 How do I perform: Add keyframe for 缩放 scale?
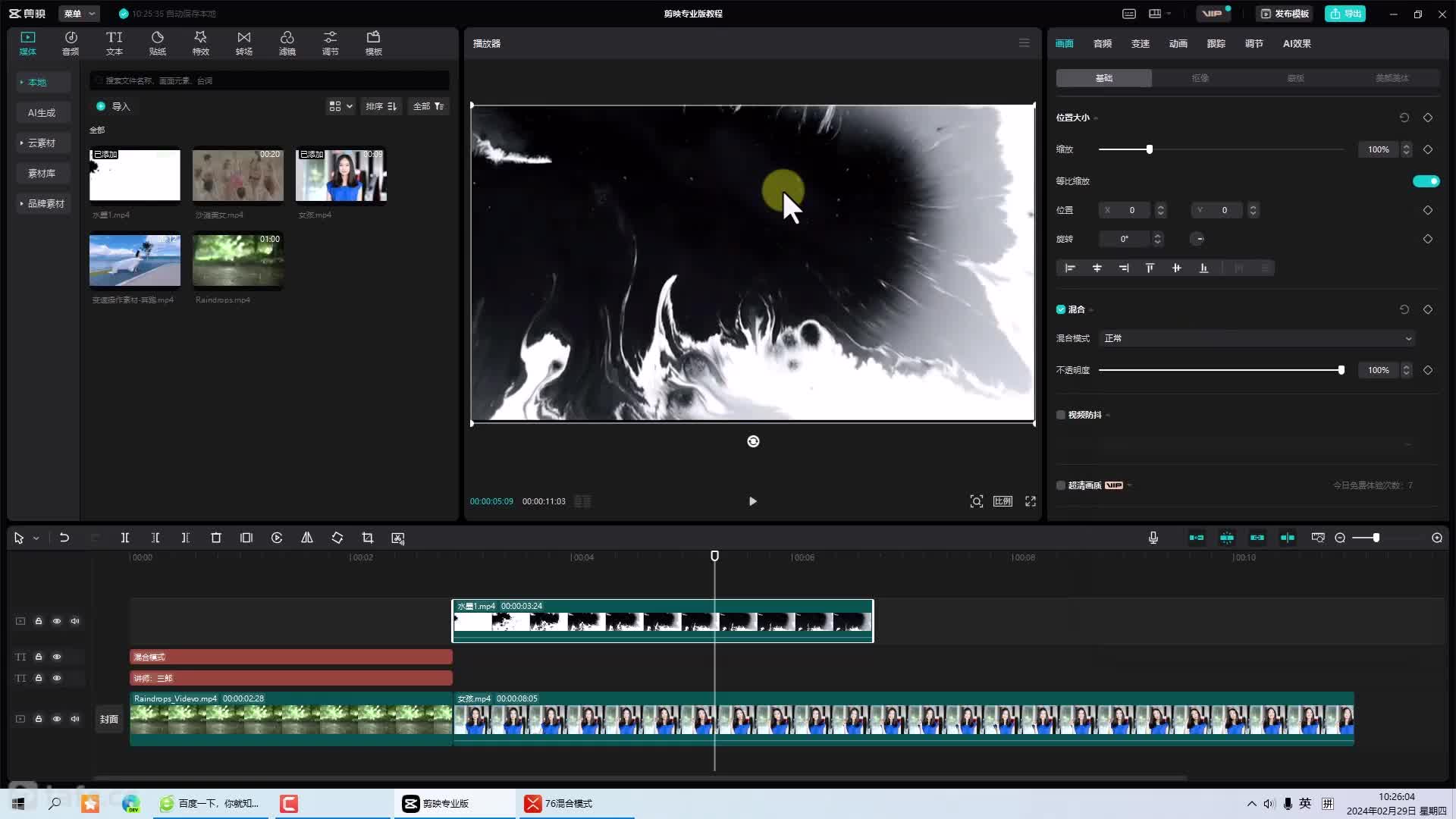coord(1428,149)
